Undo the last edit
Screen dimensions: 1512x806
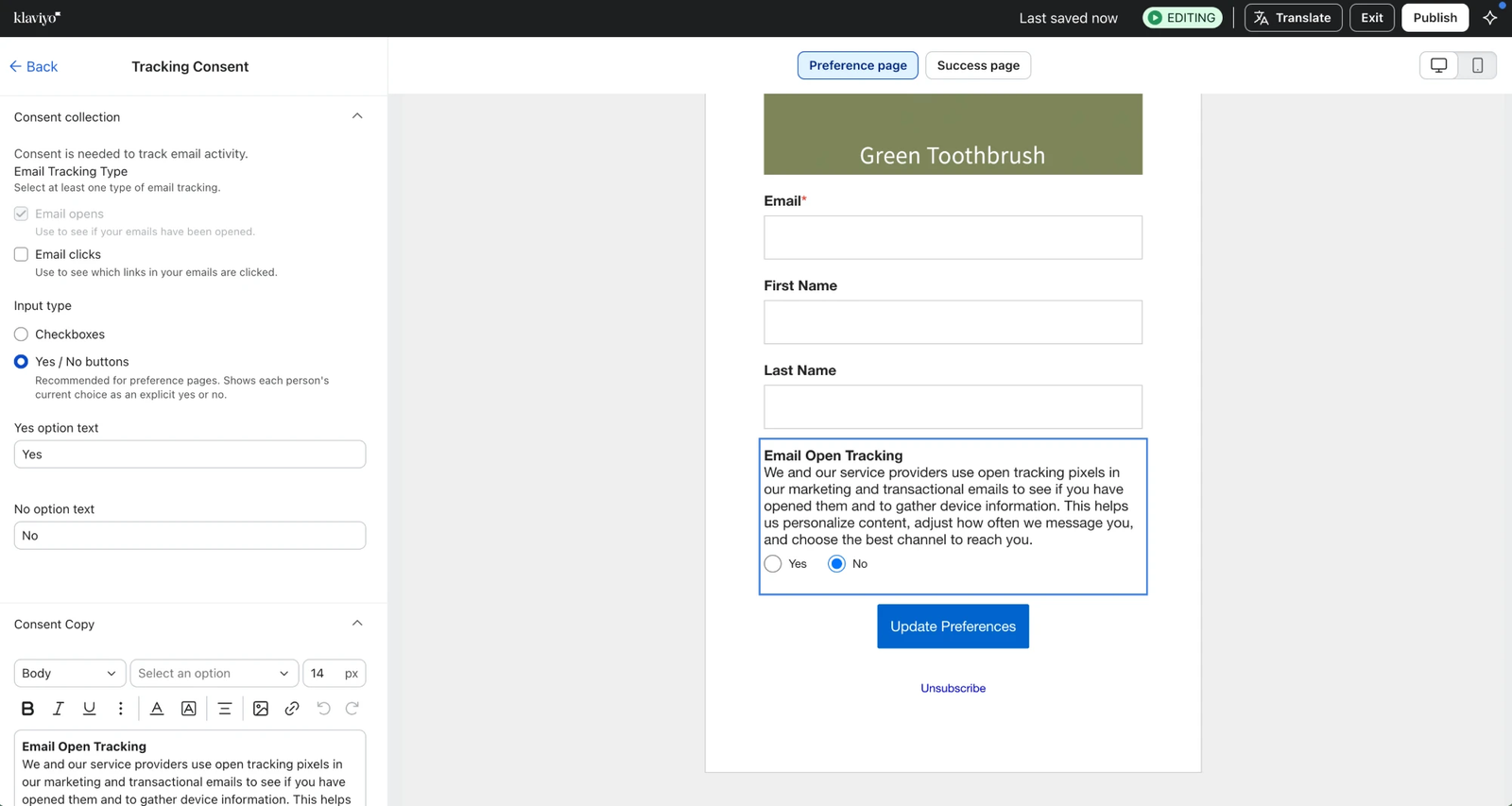323,708
